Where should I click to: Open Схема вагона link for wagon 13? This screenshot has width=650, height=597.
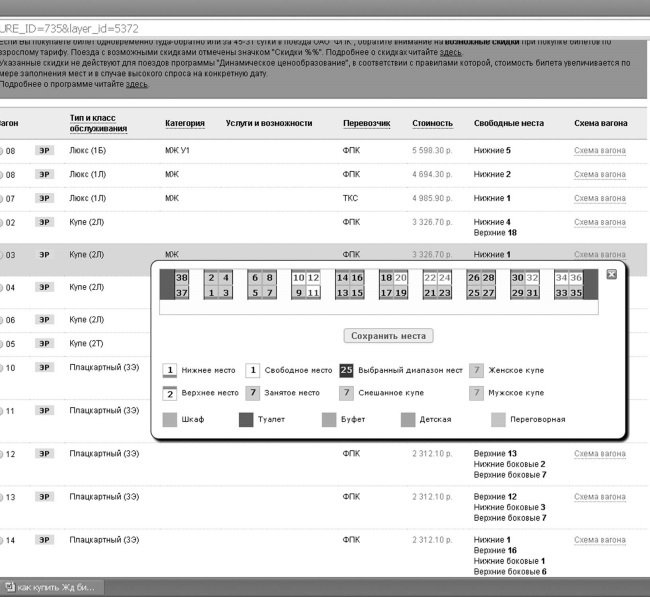[x=600, y=497]
